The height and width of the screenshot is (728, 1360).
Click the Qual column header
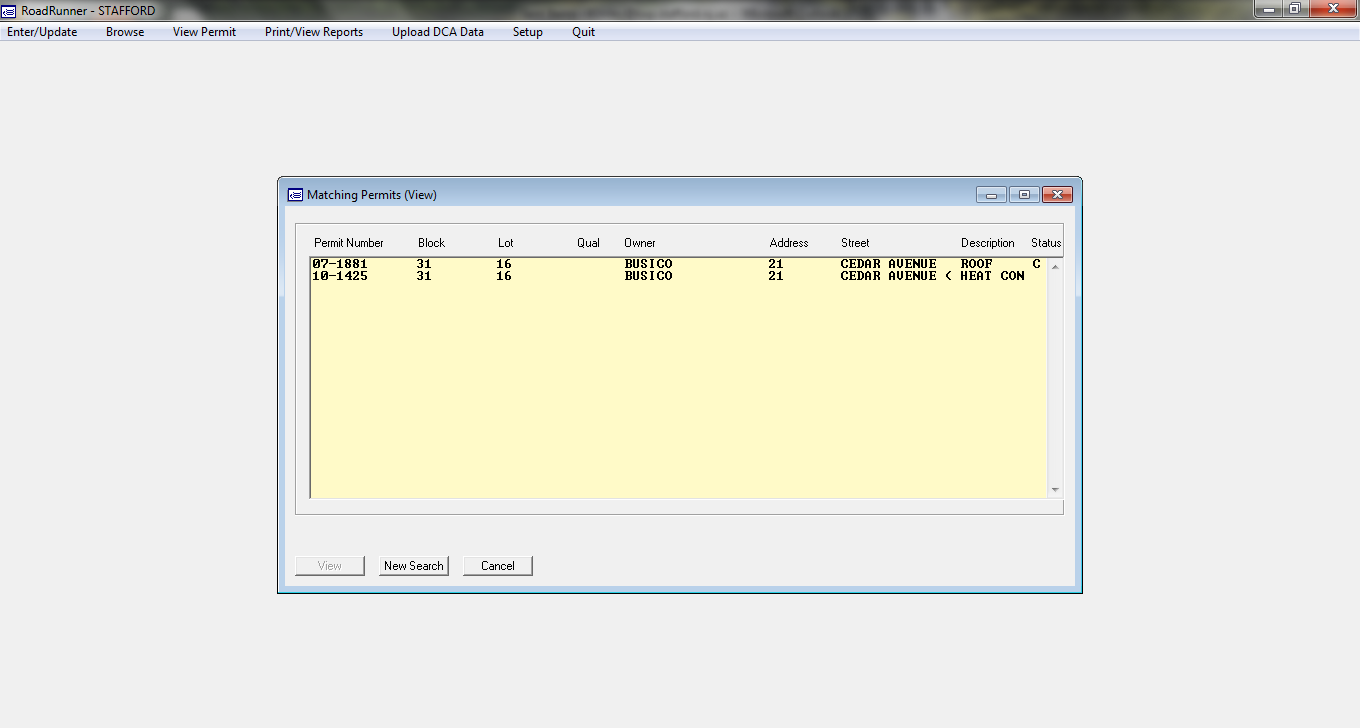588,243
